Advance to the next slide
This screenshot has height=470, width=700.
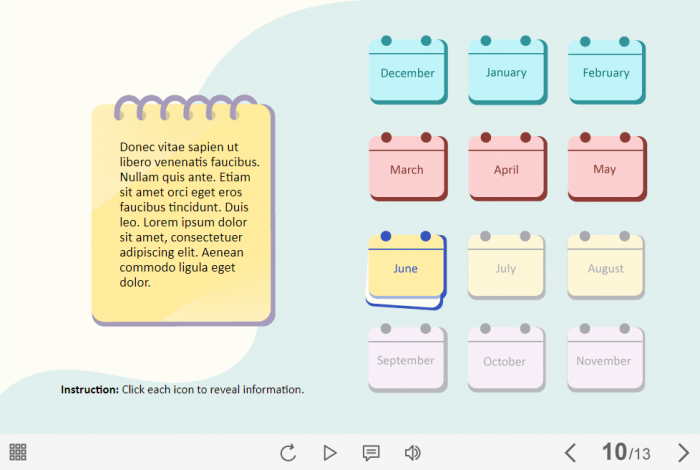pyautogui.click(x=683, y=453)
